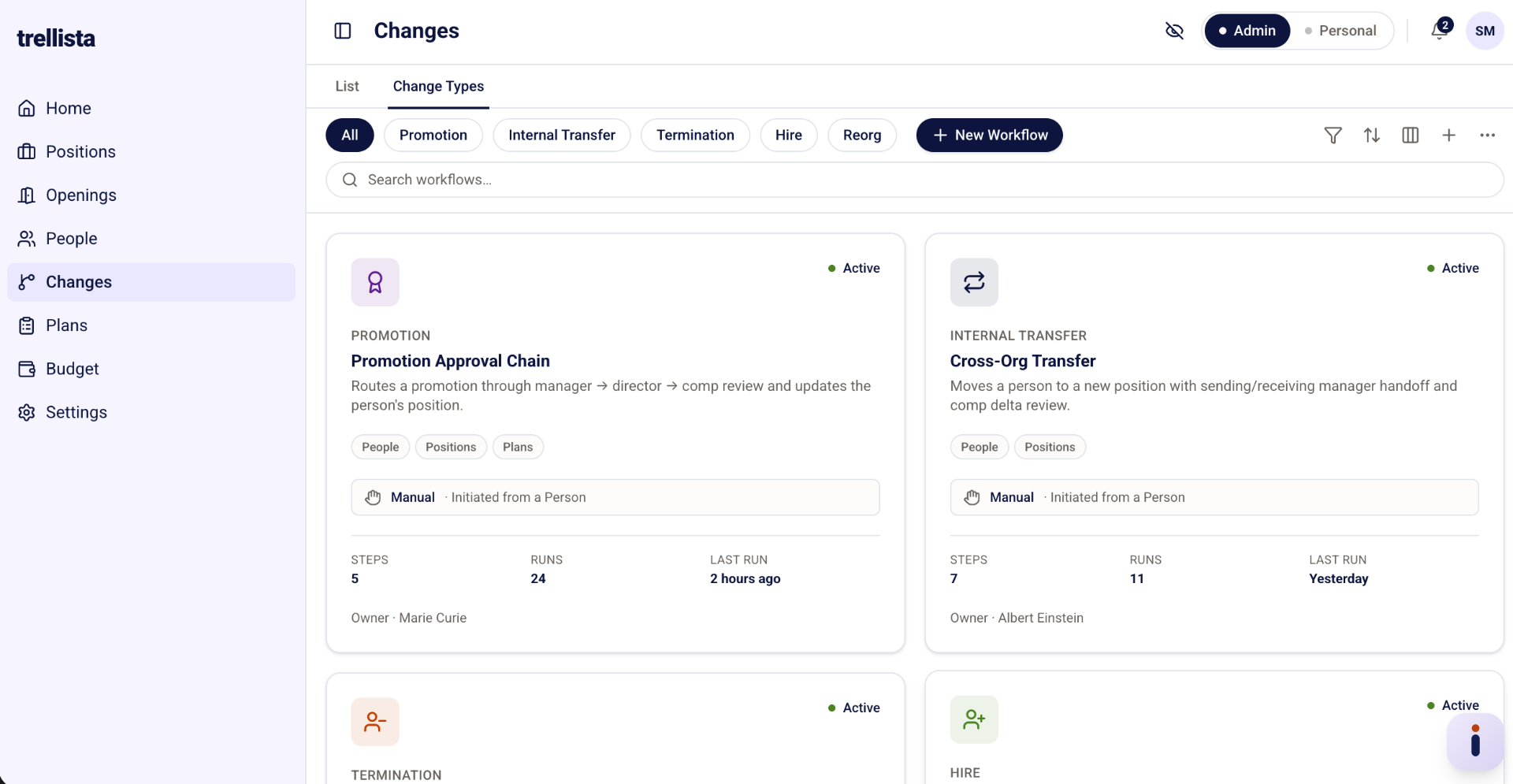The height and width of the screenshot is (784, 1513).
Task: Click the hidden-eye visibility icon
Action: coord(1174,31)
